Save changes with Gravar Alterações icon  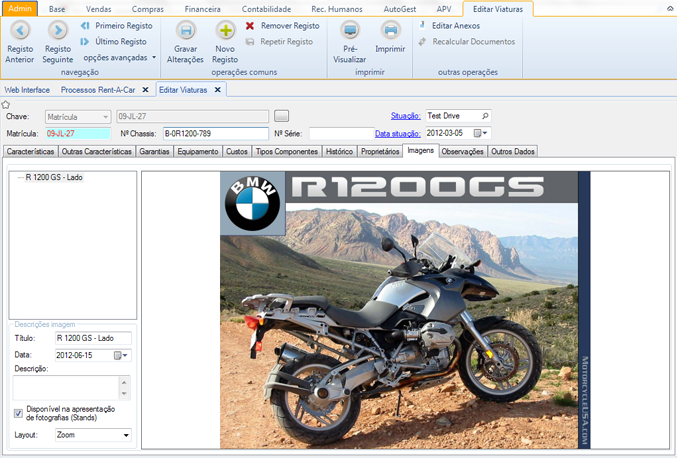click(x=185, y=32)
